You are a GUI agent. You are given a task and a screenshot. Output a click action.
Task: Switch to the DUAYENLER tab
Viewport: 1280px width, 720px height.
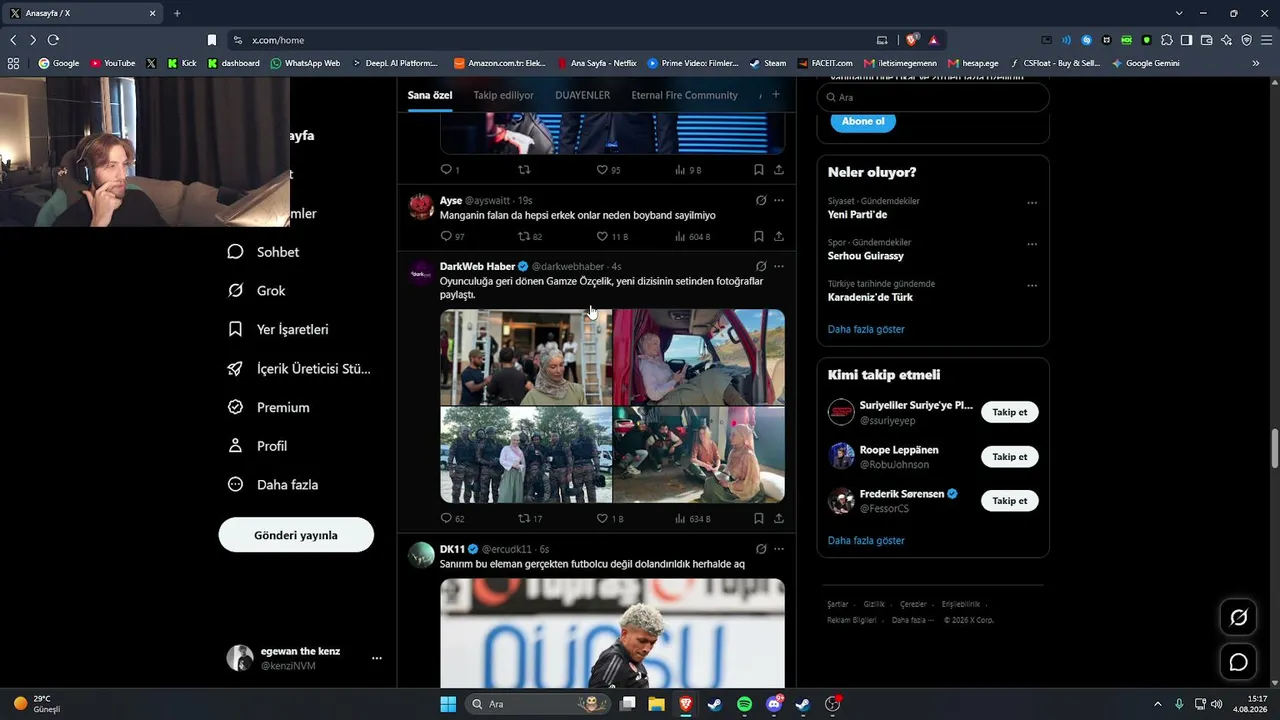point(582,95)
